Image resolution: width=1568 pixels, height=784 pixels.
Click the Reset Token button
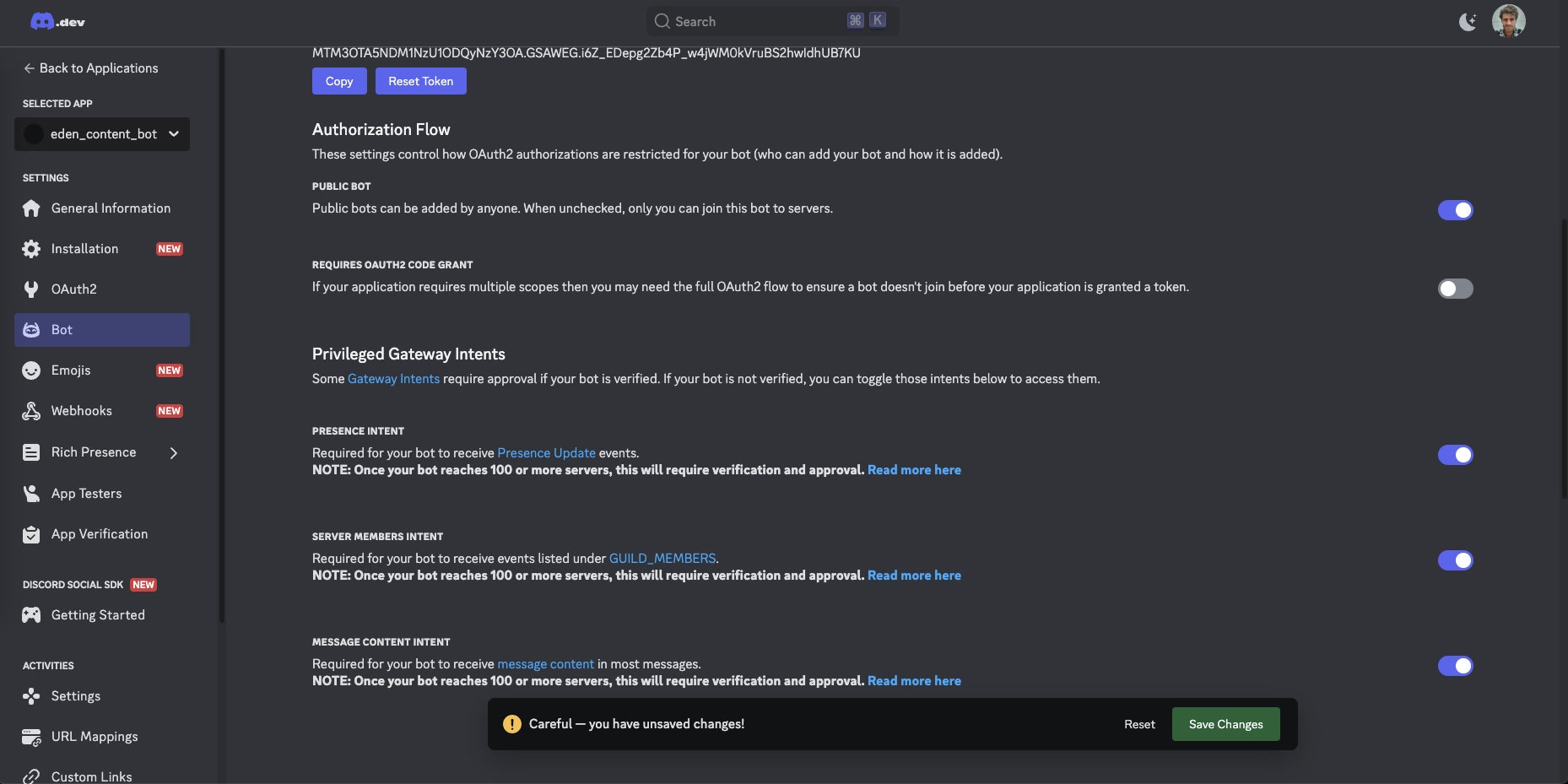[420, 81]
